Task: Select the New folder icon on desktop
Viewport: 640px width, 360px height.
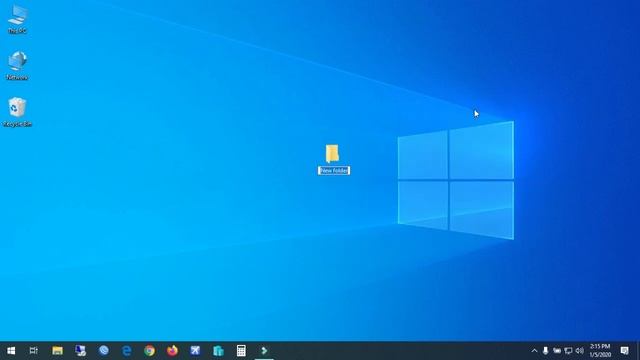Action: 332,153
